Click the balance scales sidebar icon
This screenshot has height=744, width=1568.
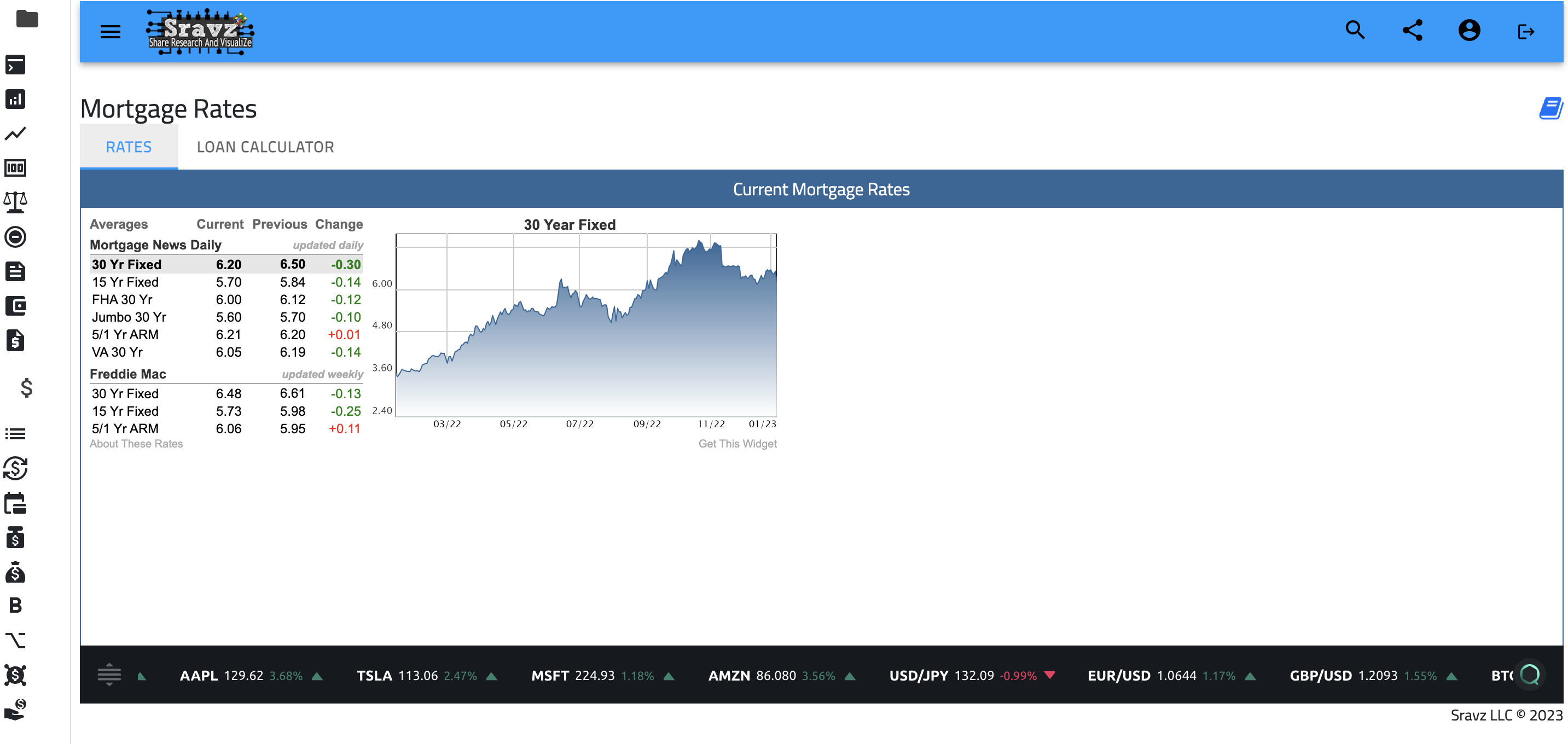tap(15, 202)
